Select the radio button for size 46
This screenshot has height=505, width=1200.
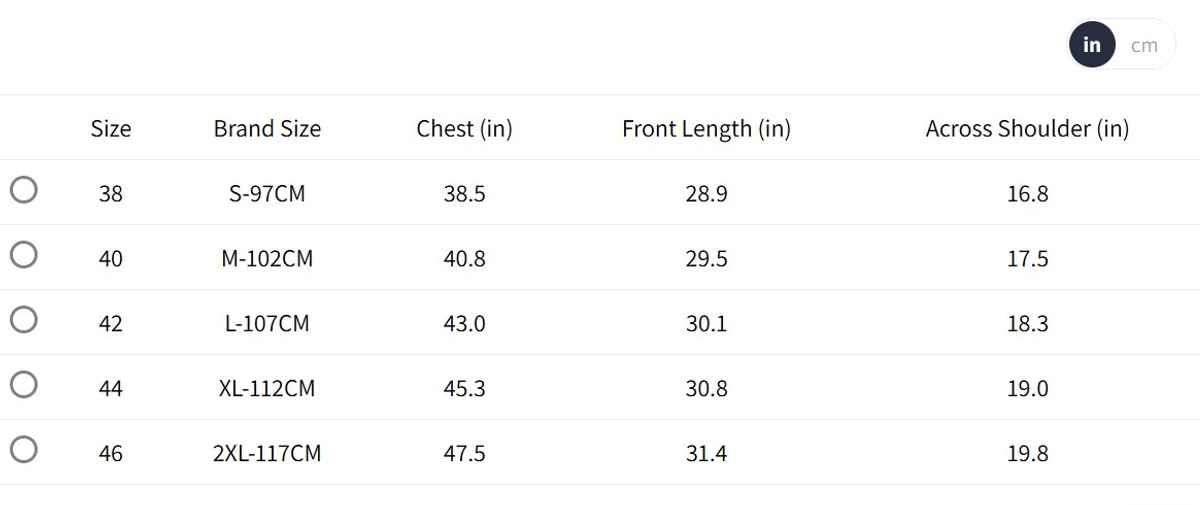point(24,450)
